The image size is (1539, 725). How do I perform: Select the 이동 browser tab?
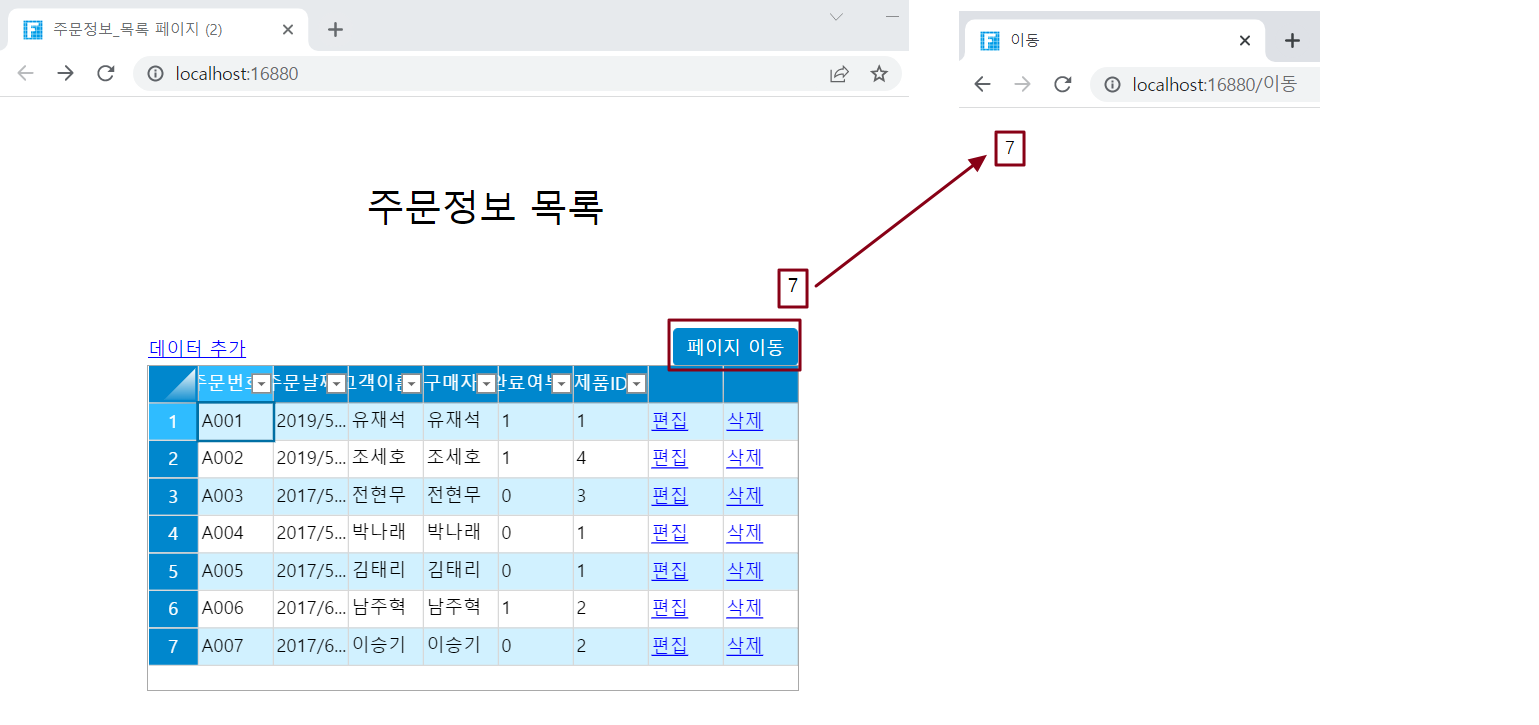point(1100,41)
